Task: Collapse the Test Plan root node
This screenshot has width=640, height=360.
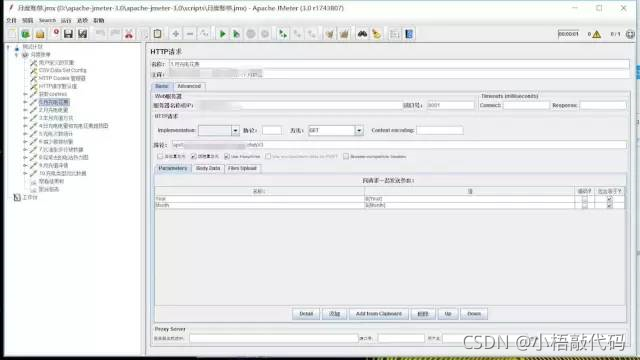Action: [x=9, y=47]
